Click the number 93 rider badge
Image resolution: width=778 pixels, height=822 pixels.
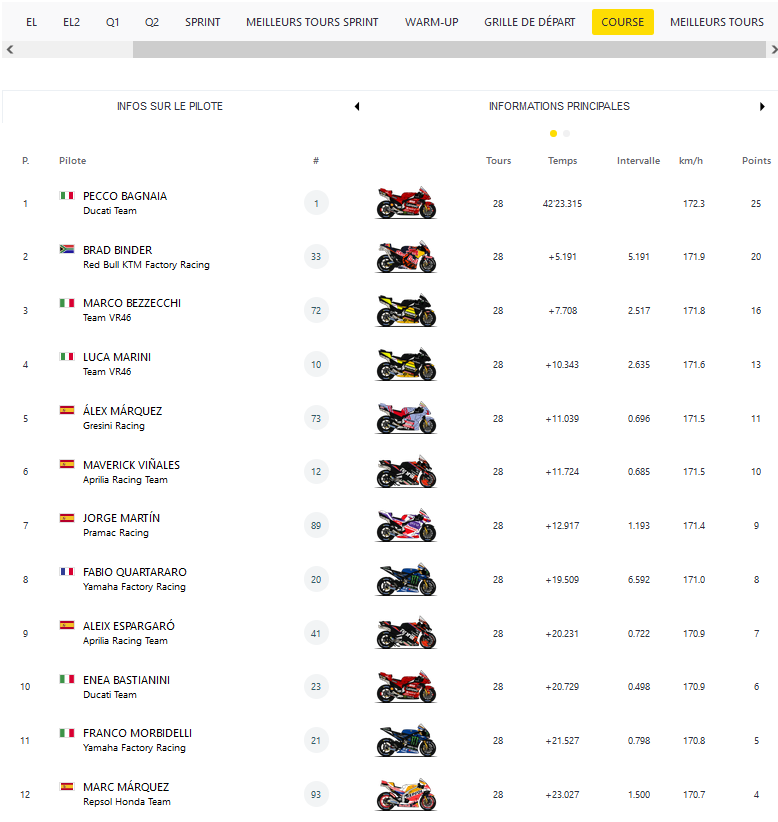click(x=316, y=794)
